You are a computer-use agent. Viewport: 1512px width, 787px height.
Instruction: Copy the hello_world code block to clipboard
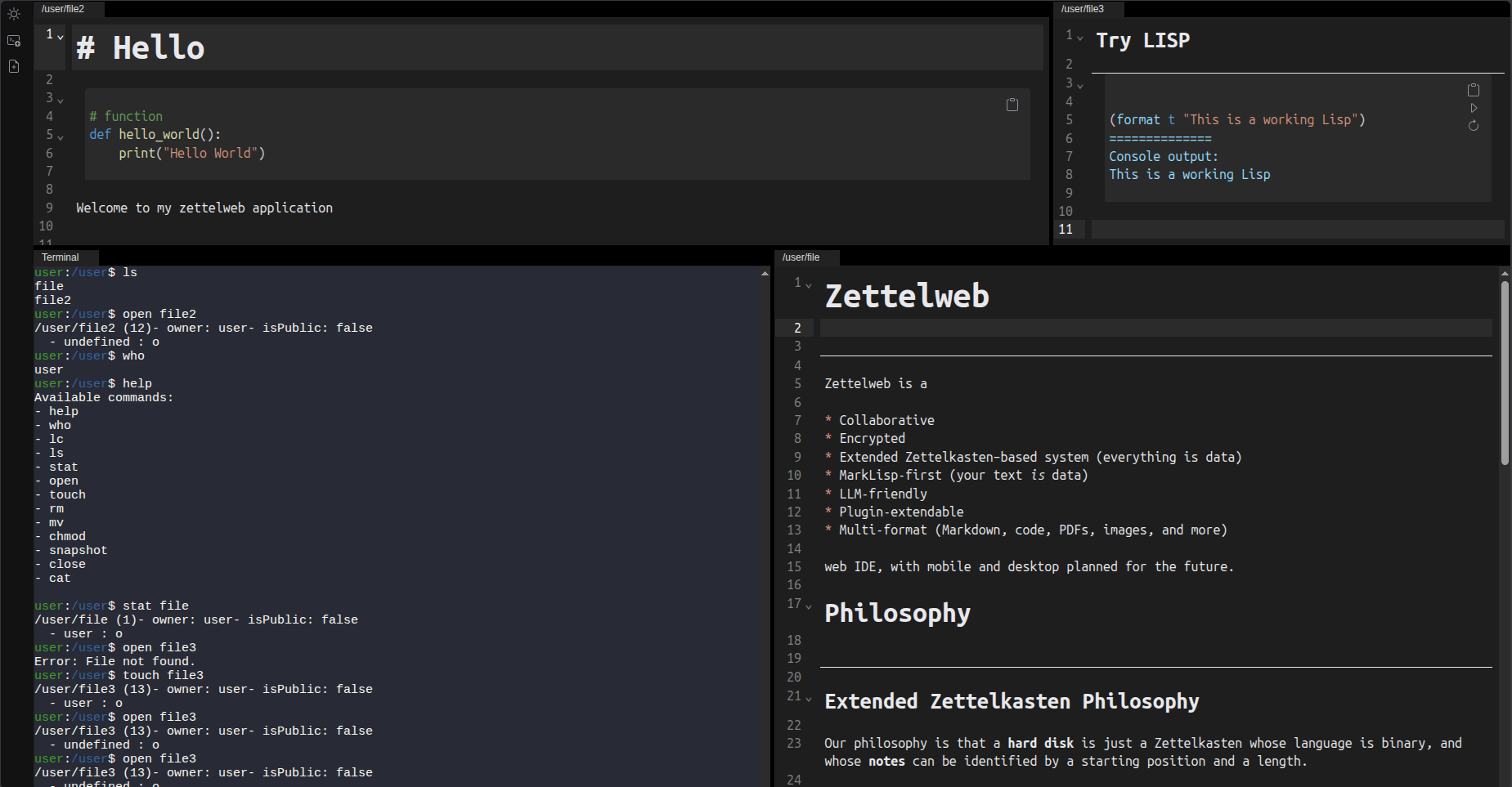[x=1012, y=105]
